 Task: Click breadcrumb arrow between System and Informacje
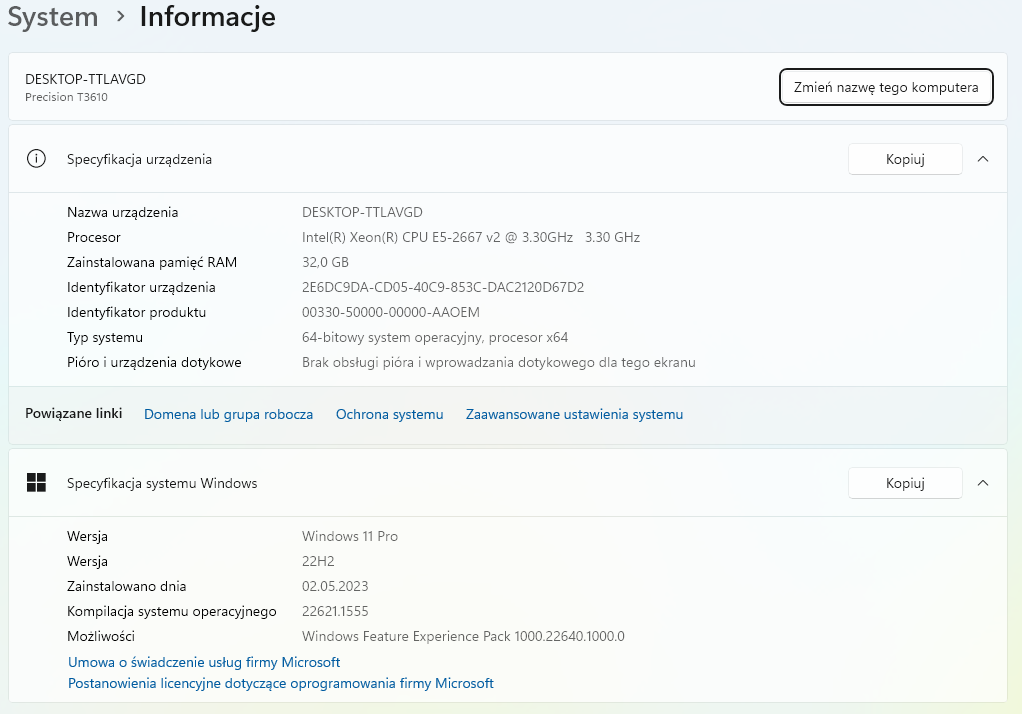coord(120,17)
